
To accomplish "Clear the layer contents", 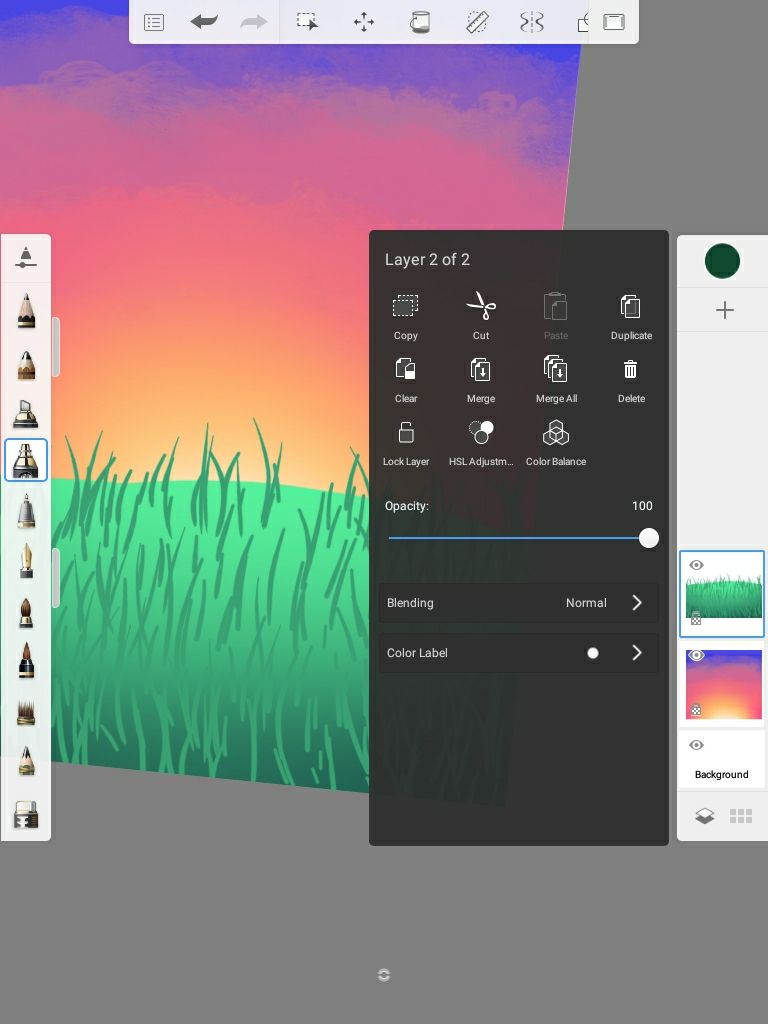I will click(406, 380).
